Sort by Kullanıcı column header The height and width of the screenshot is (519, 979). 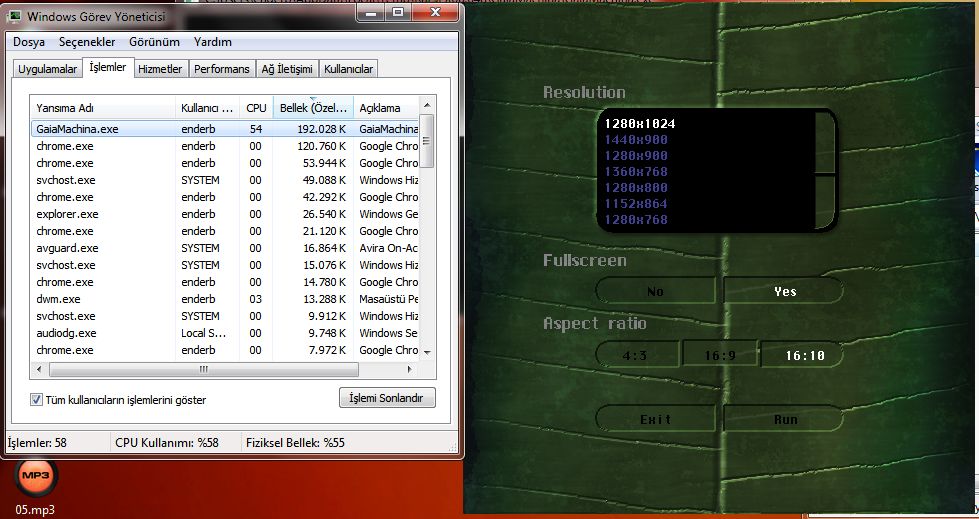point(207,108)
